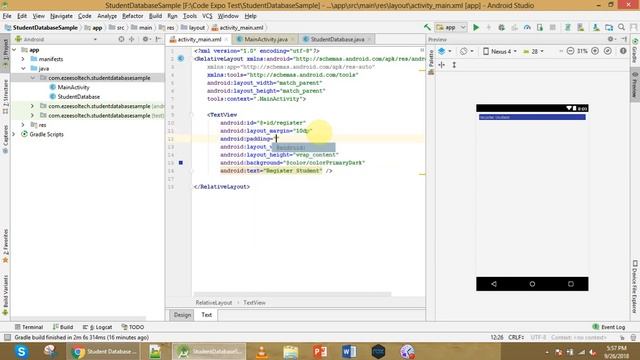Open API 28 version dropdown in preview
Viewport: 640px width, 360px height.
533,51
